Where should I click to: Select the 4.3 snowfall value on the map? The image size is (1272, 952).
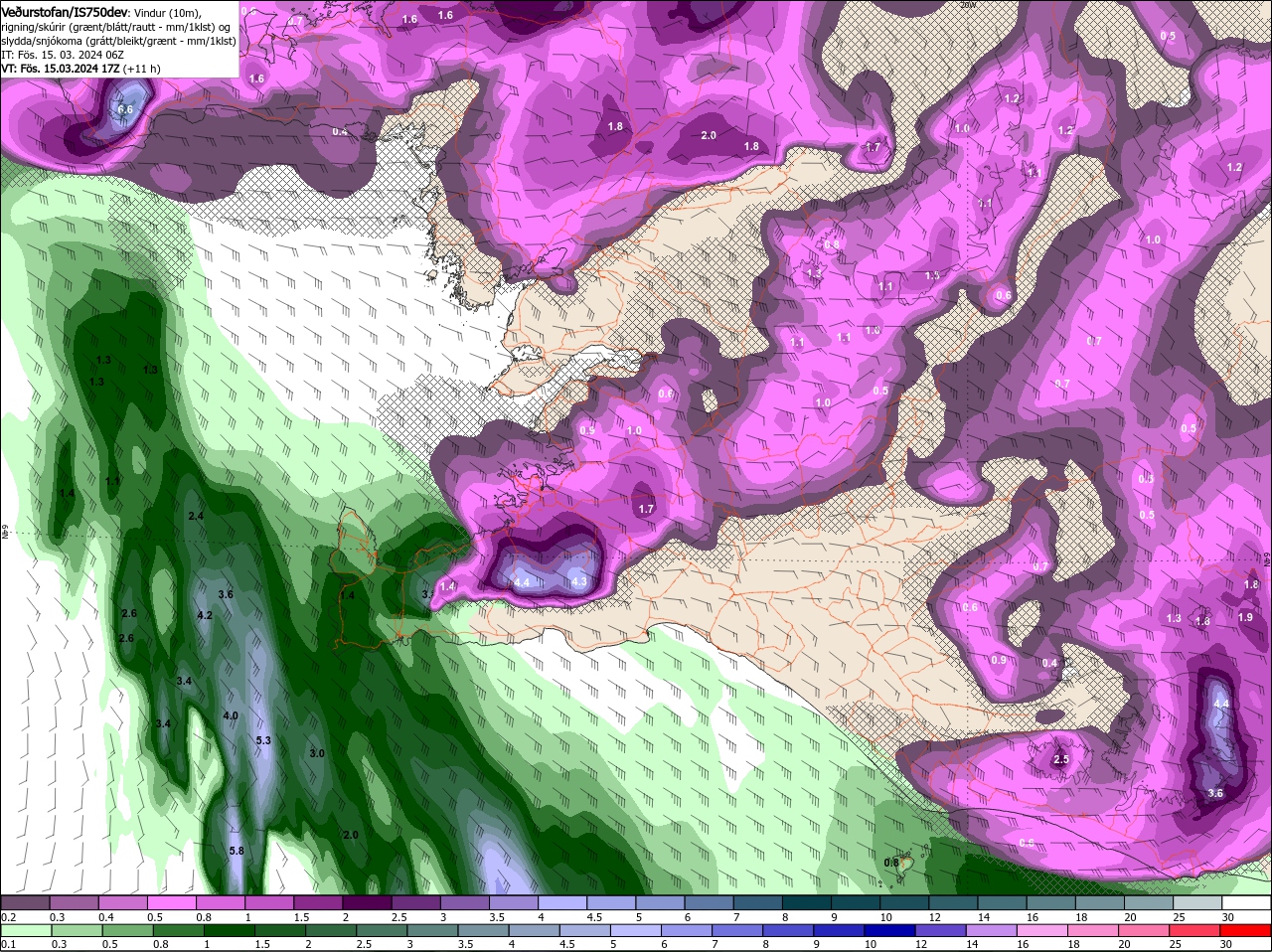[579, 581]
